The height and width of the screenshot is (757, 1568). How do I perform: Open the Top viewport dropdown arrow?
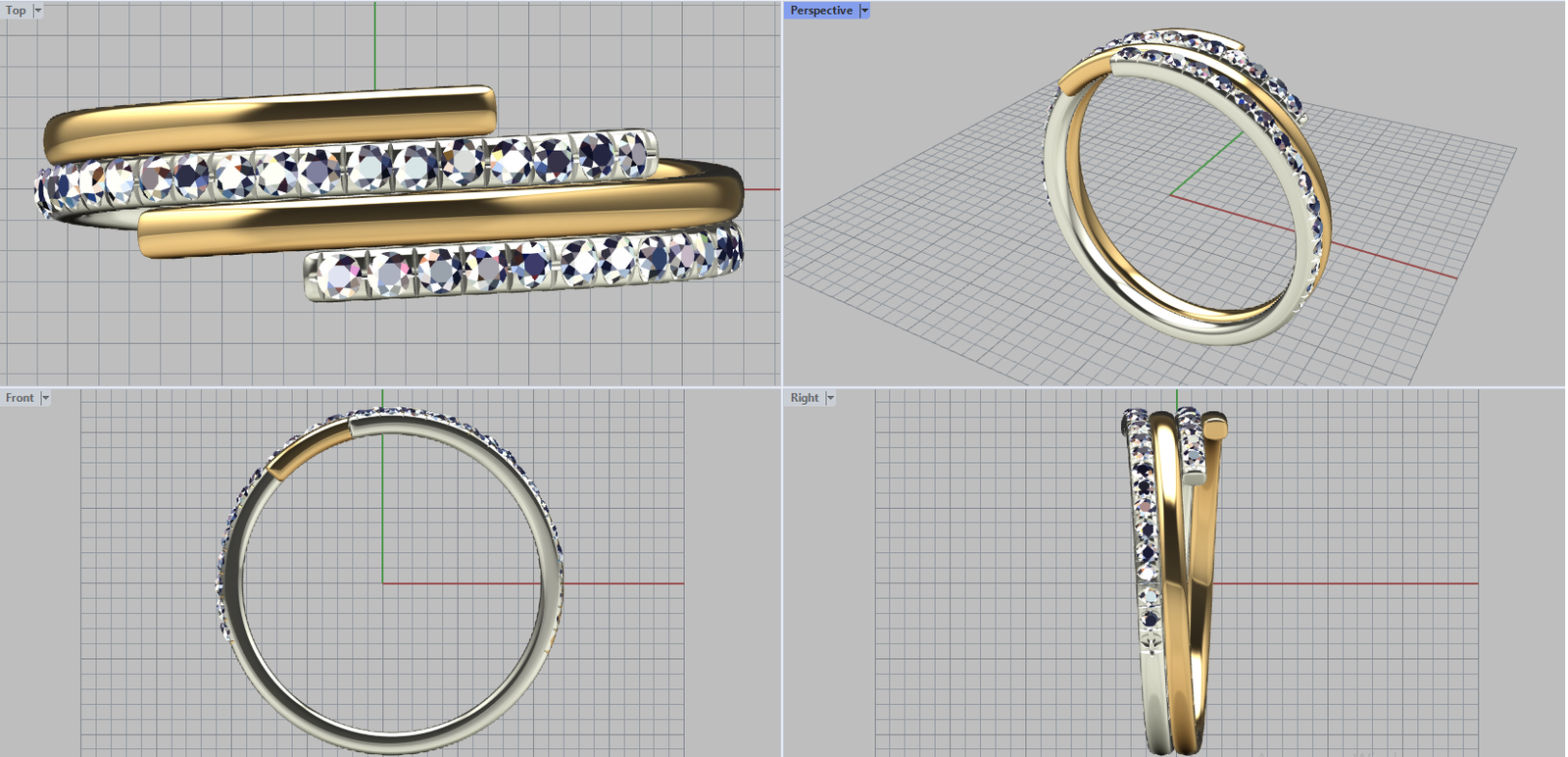(38, 11)
